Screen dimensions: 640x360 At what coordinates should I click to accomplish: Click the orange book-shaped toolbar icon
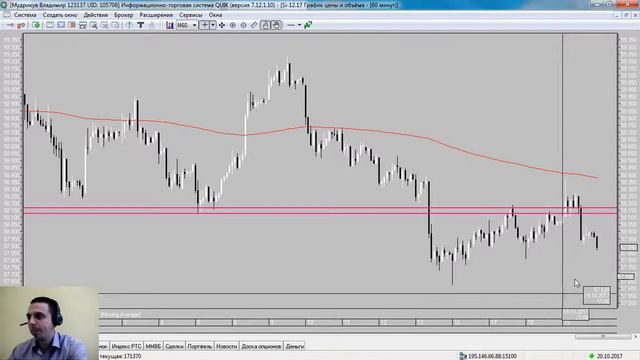72,25
